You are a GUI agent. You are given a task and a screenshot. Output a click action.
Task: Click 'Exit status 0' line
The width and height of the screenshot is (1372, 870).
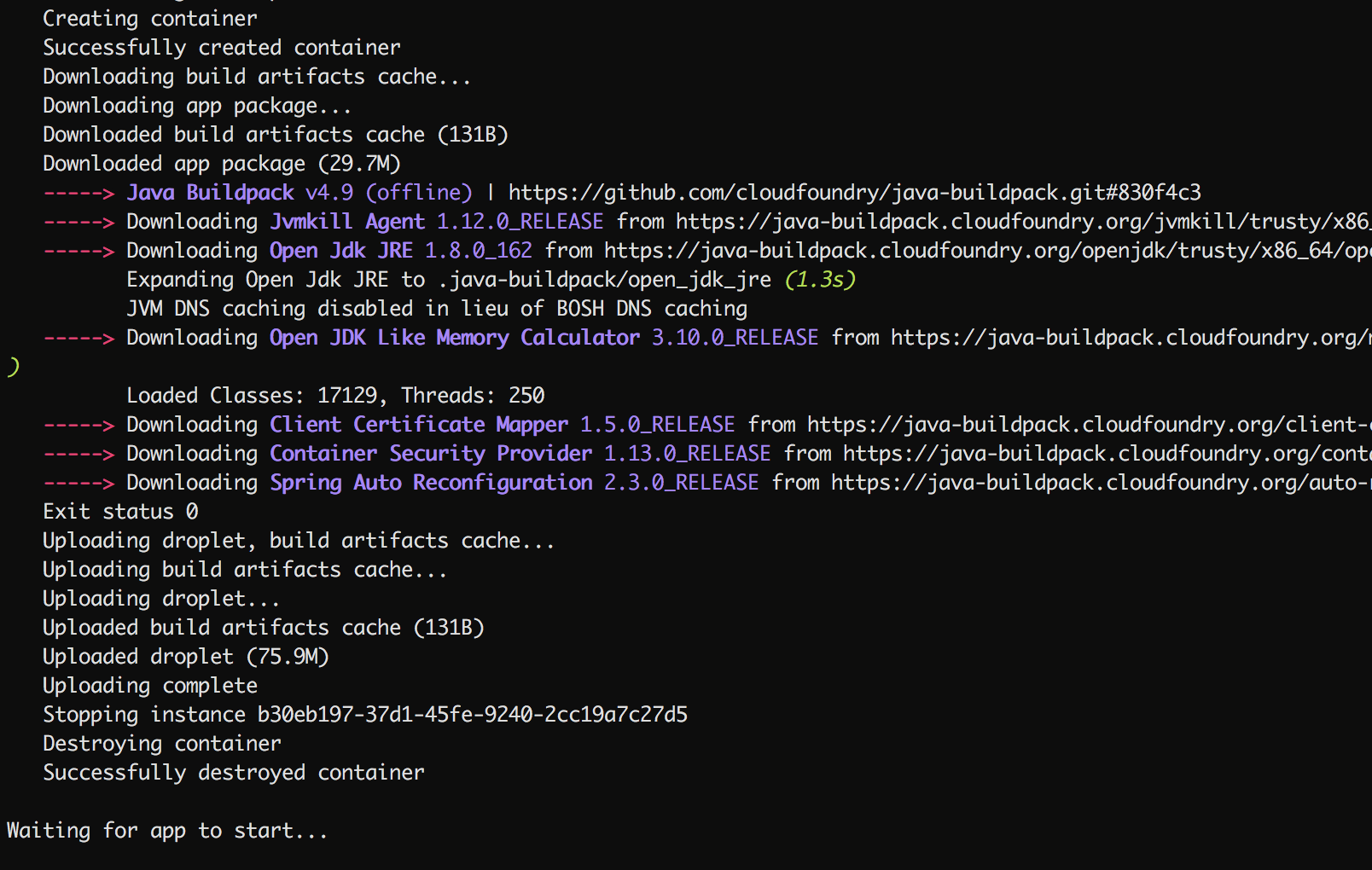pyautogui.click(x=120, y=512)
